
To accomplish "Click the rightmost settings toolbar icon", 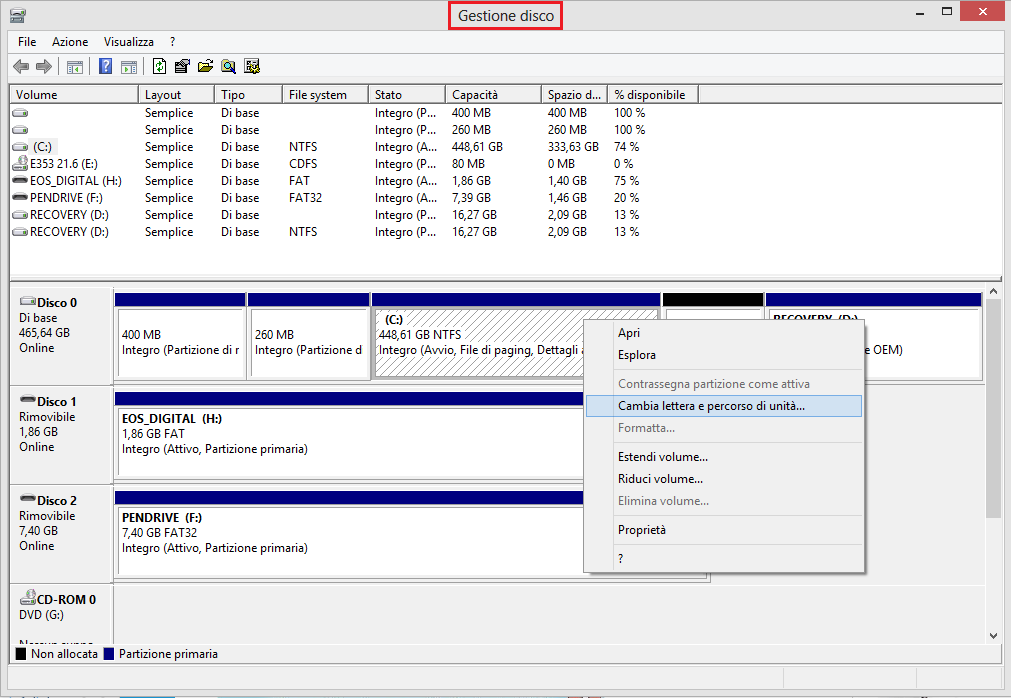I will (252, 67).
